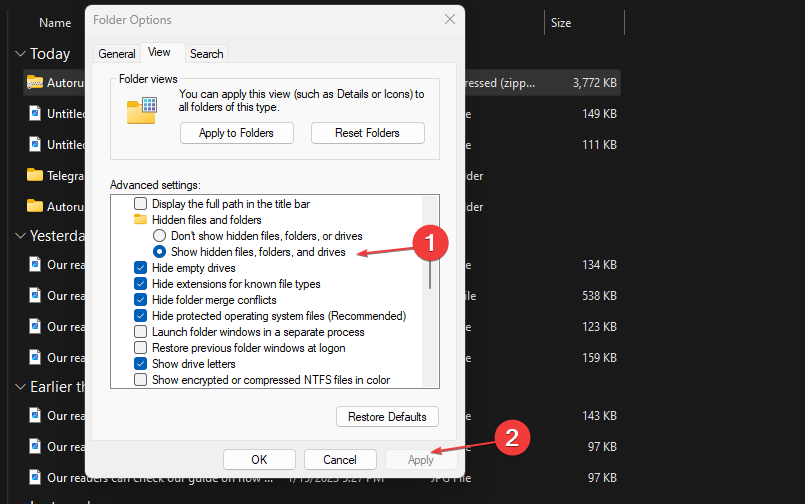The image size is (805, 504).
Task: Sort by the Size column header
Action: point(561,23)
